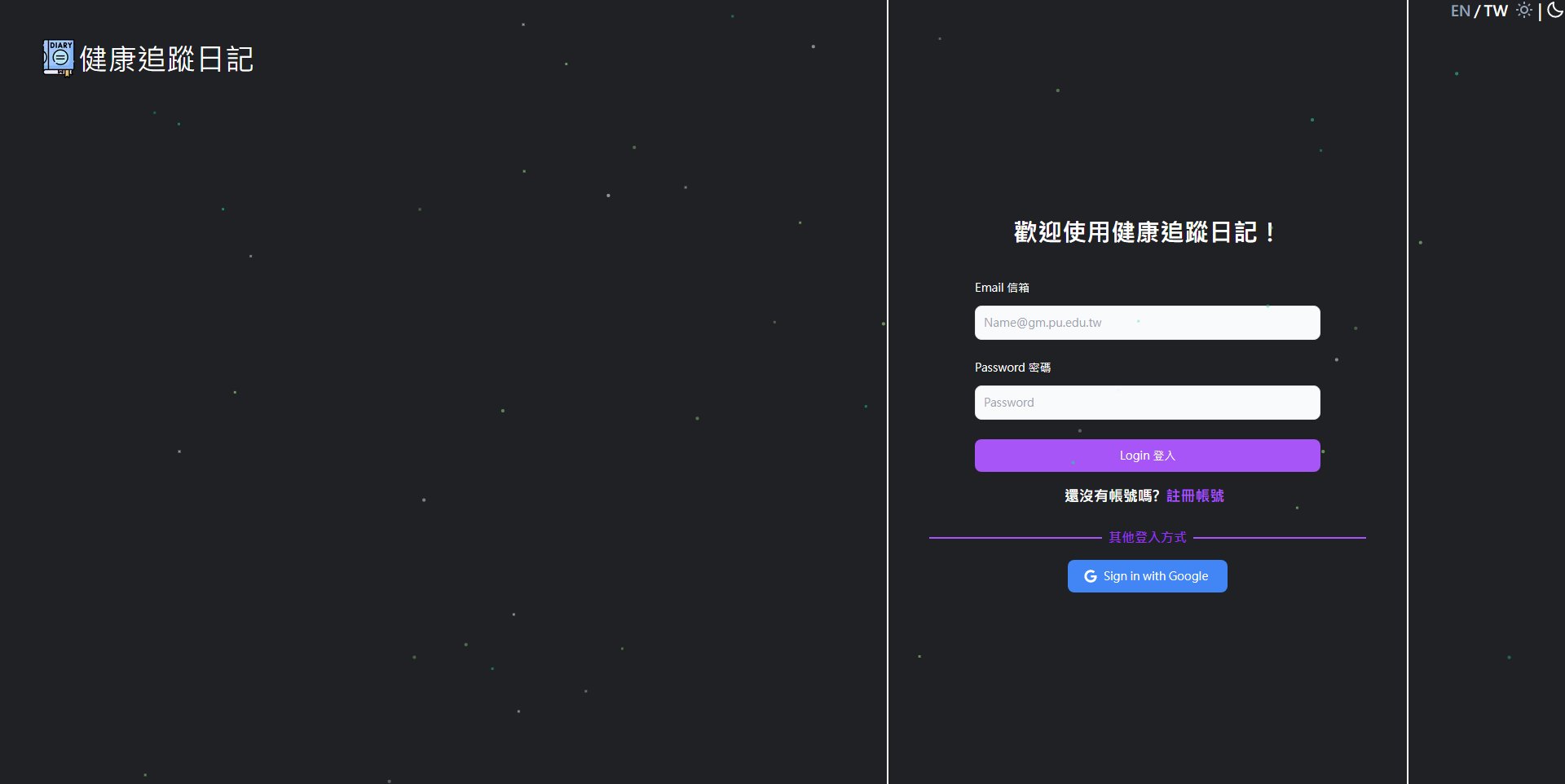1565x784 pixels.
Task: Click the 健康追蹤日記 site title
Action: coord(166,59)
